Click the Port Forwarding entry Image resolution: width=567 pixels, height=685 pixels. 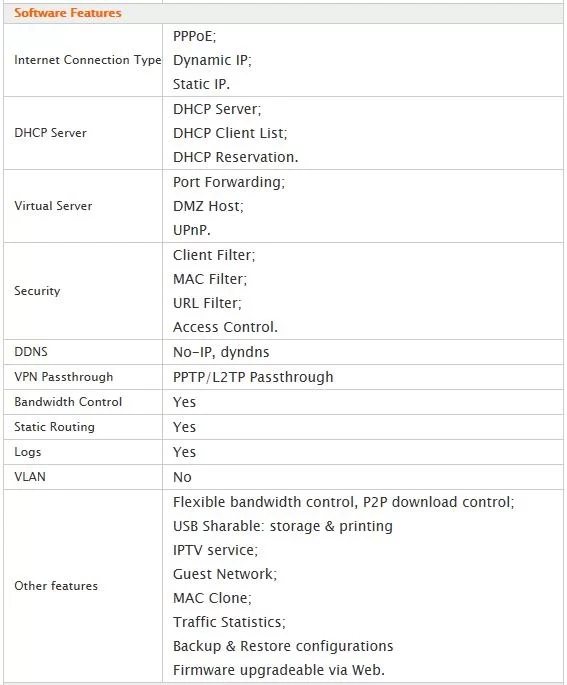[229, 182]
